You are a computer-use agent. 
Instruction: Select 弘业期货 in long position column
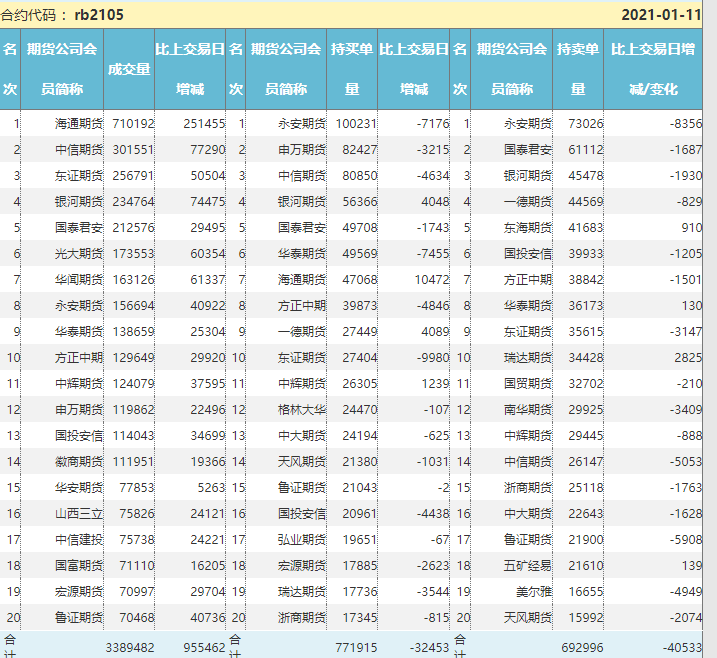coord(302,540)
